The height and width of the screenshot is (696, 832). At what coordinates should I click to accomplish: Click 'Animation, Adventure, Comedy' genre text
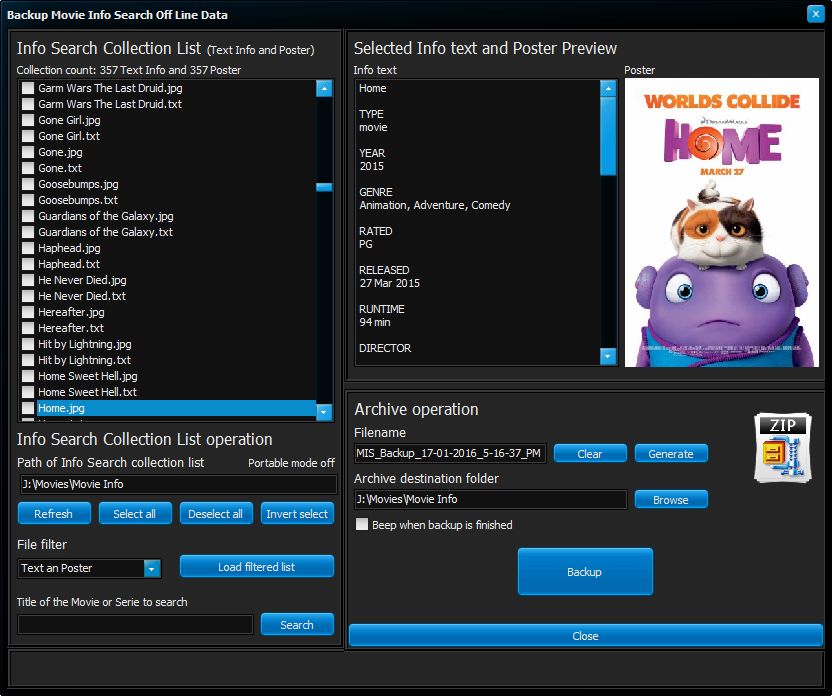435,205
